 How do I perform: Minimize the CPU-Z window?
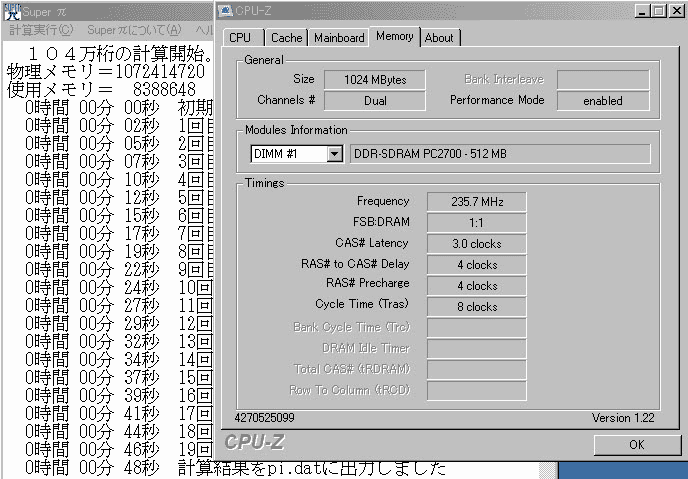[640, 10]
